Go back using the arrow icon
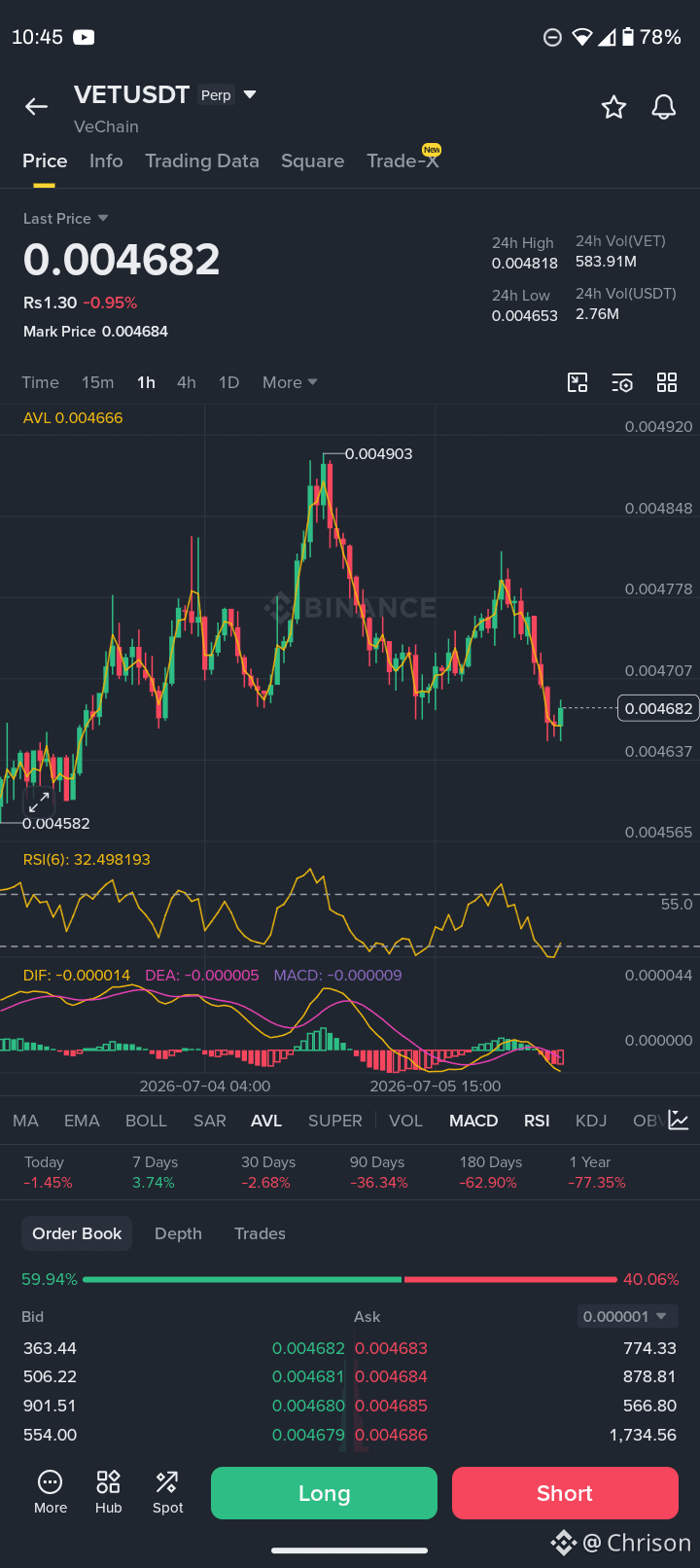 point(37,107)
